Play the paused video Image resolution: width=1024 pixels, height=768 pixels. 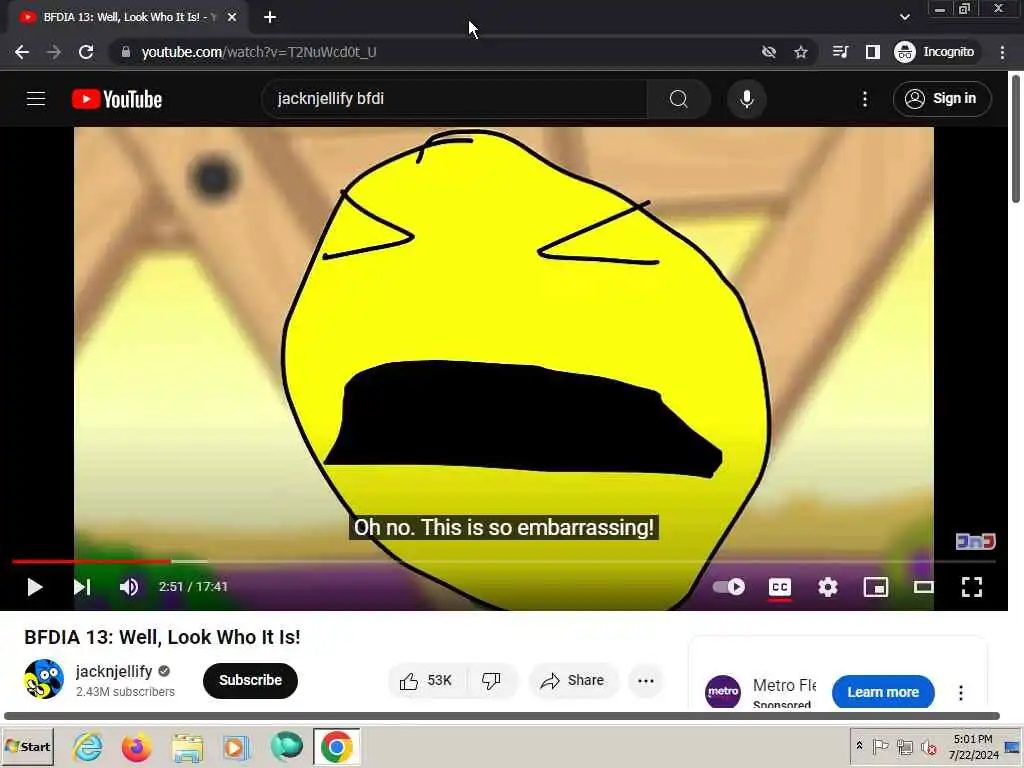(35, 587)
